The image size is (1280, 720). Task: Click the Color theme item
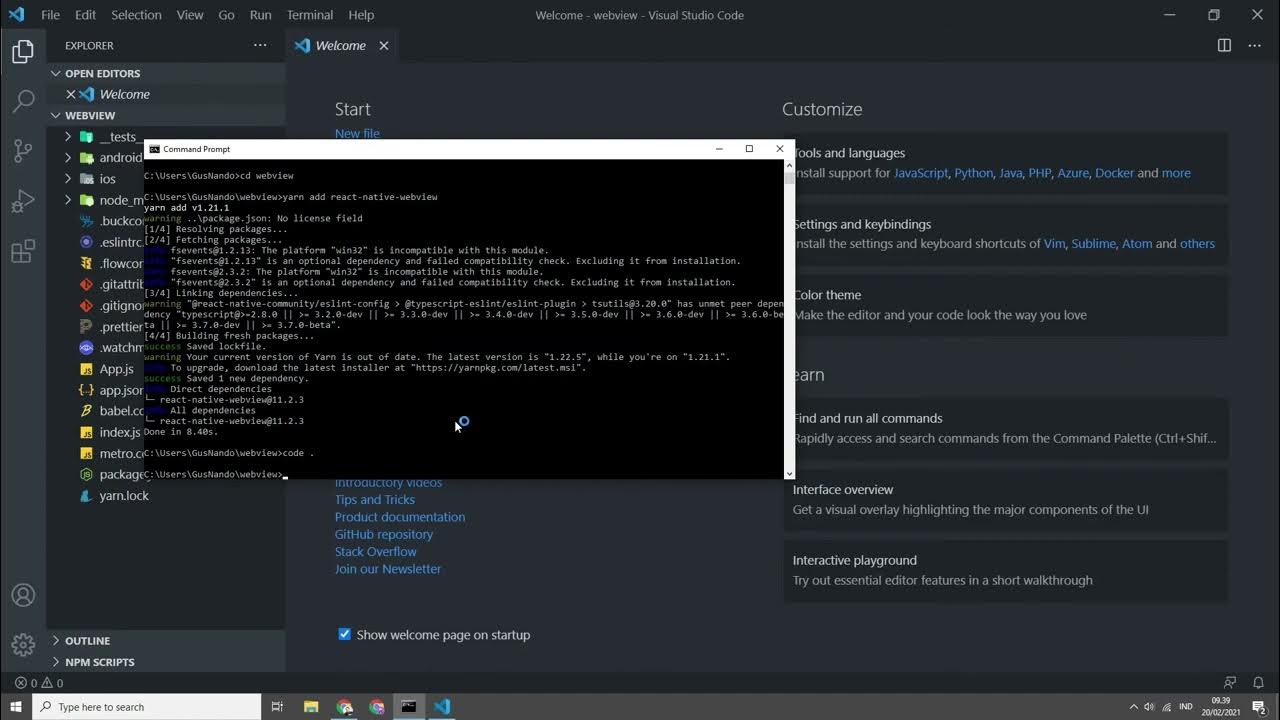tap(1005, 305)
